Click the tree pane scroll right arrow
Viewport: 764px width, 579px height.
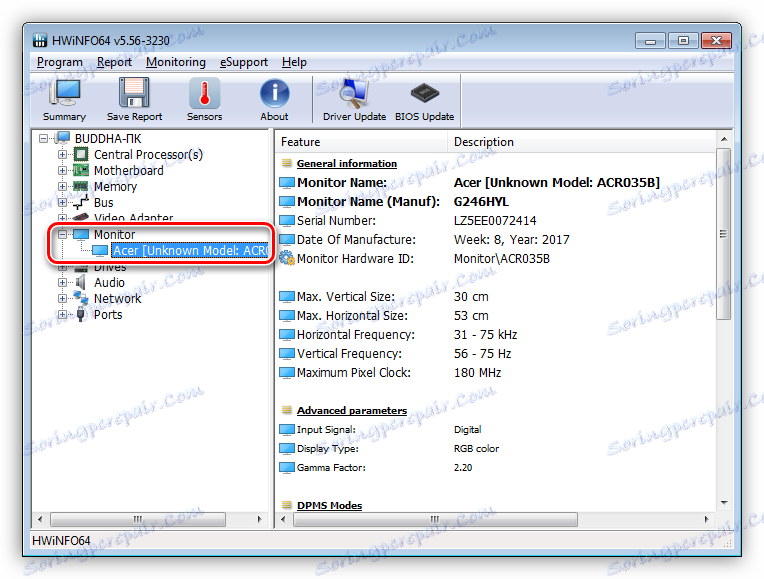click(260, 520)
